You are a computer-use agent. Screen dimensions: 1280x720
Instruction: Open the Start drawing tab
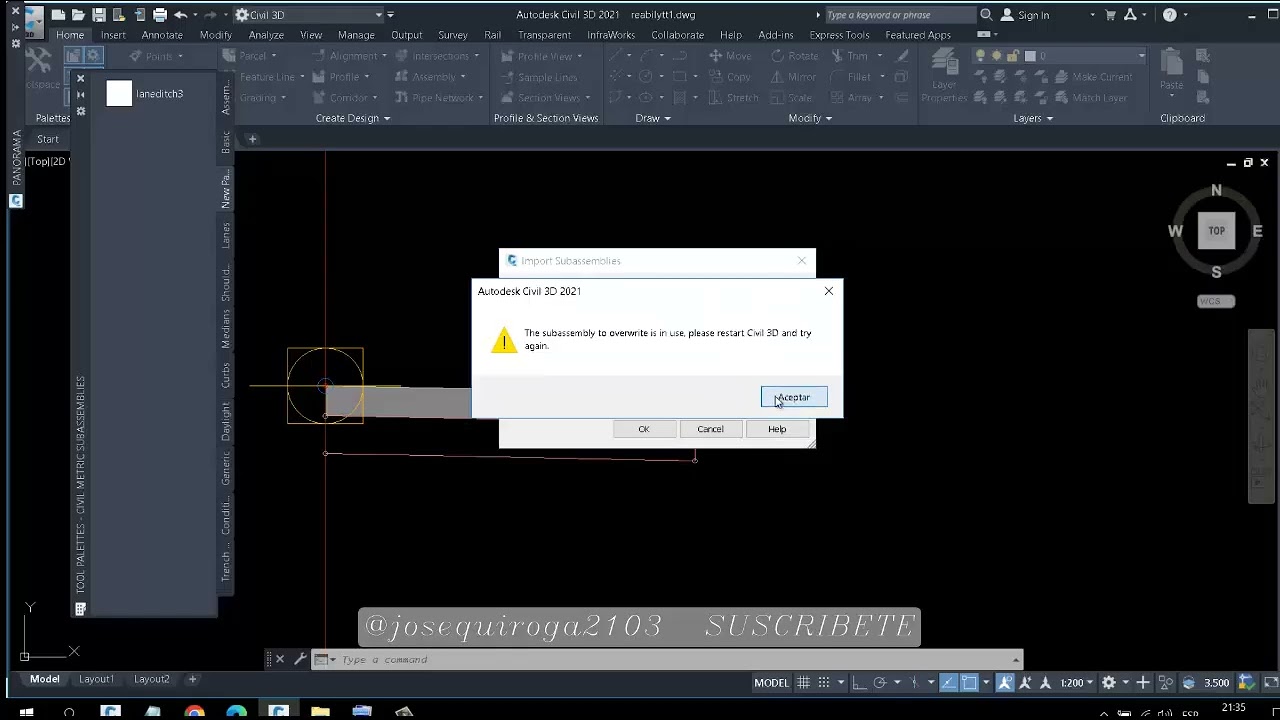48,139
